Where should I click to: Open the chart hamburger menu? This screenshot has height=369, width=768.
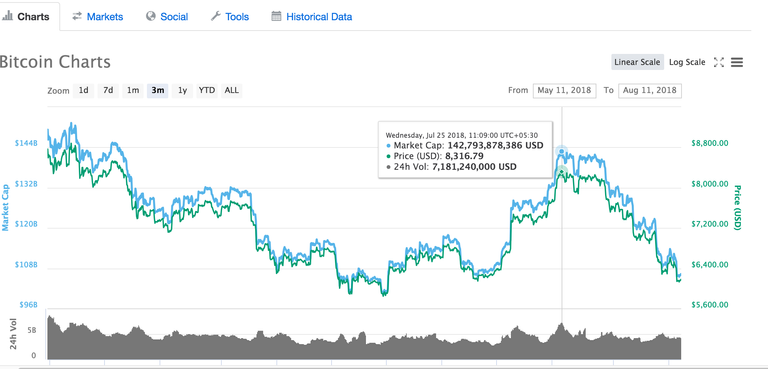coord(737,62)
